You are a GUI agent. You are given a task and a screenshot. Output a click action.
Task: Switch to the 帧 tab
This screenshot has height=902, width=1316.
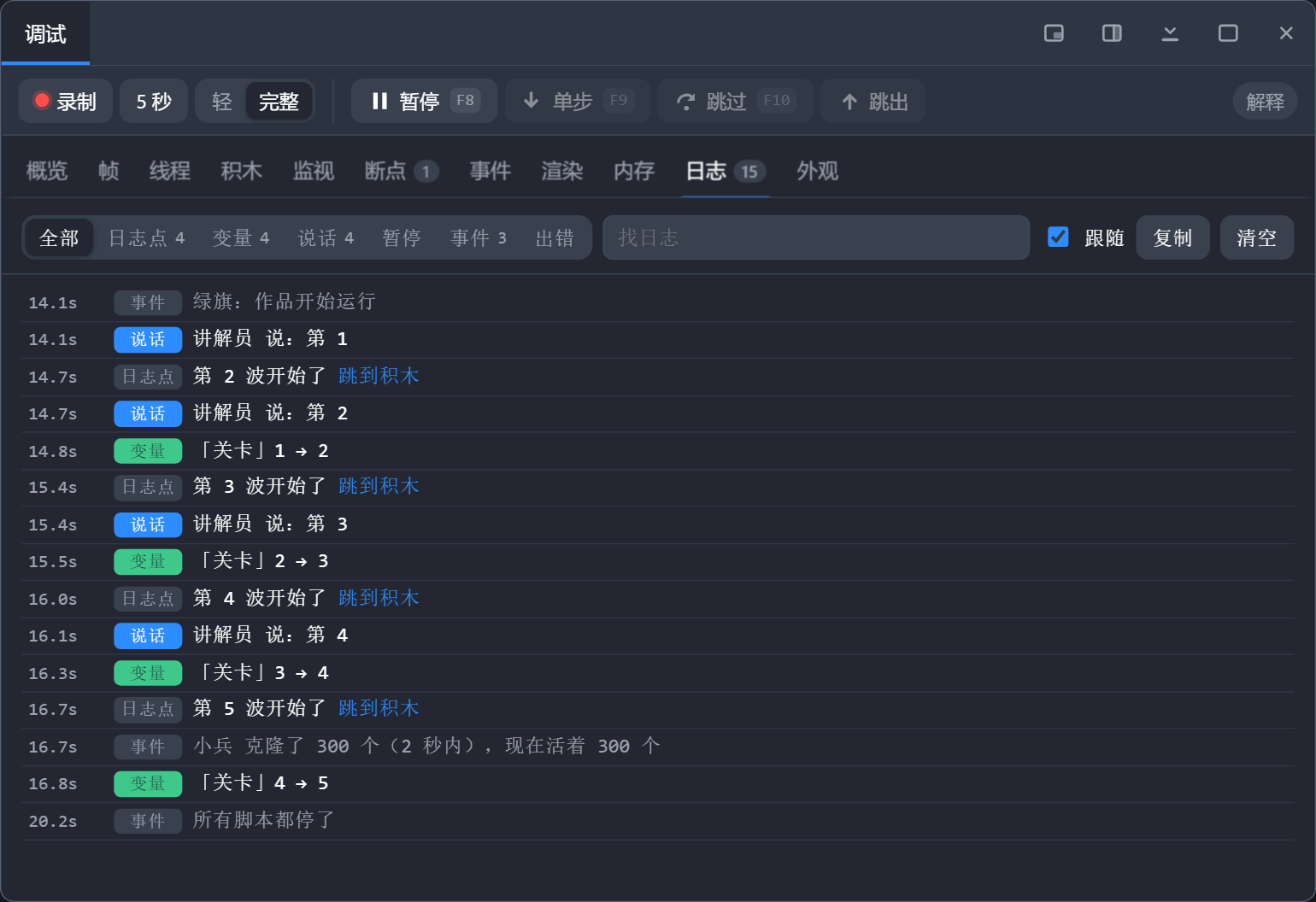click(x=109, y=171)
